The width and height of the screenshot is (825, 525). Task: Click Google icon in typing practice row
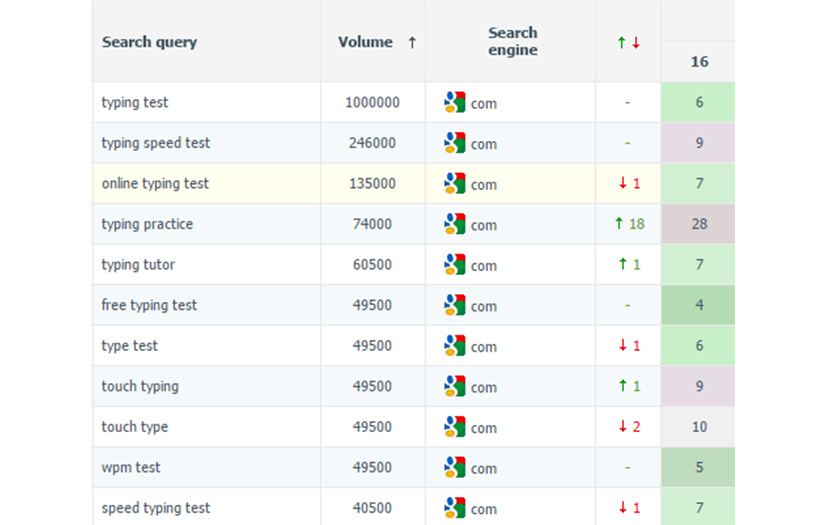[x=455, y=224]
